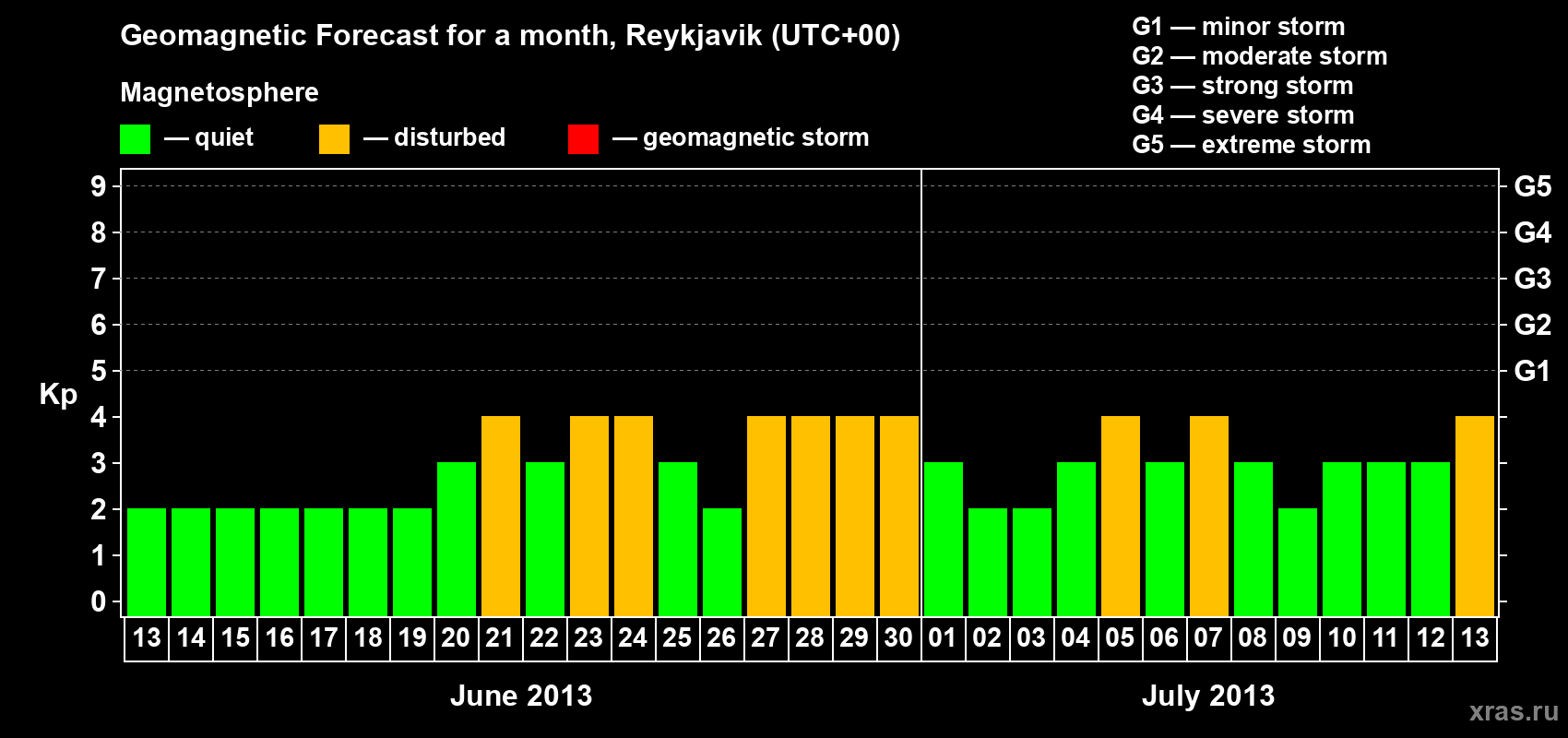Click the 'G3 — strong storm' legend line

point(1243,86)
